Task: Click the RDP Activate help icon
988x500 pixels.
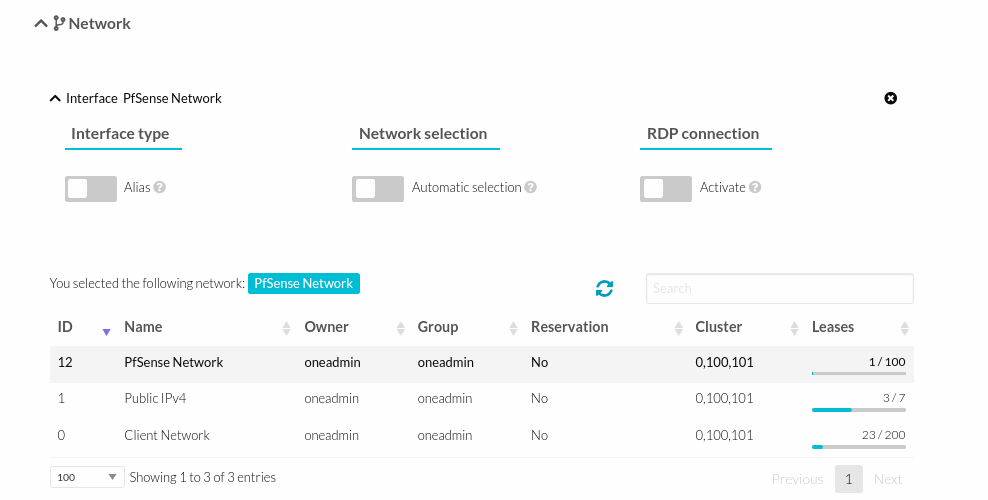Action: 755,188
